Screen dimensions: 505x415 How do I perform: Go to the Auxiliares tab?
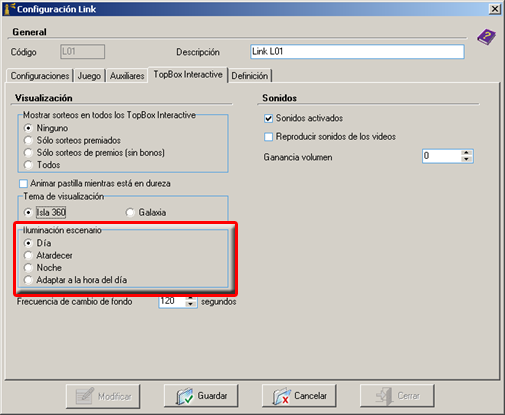click(x=127, y=76)
